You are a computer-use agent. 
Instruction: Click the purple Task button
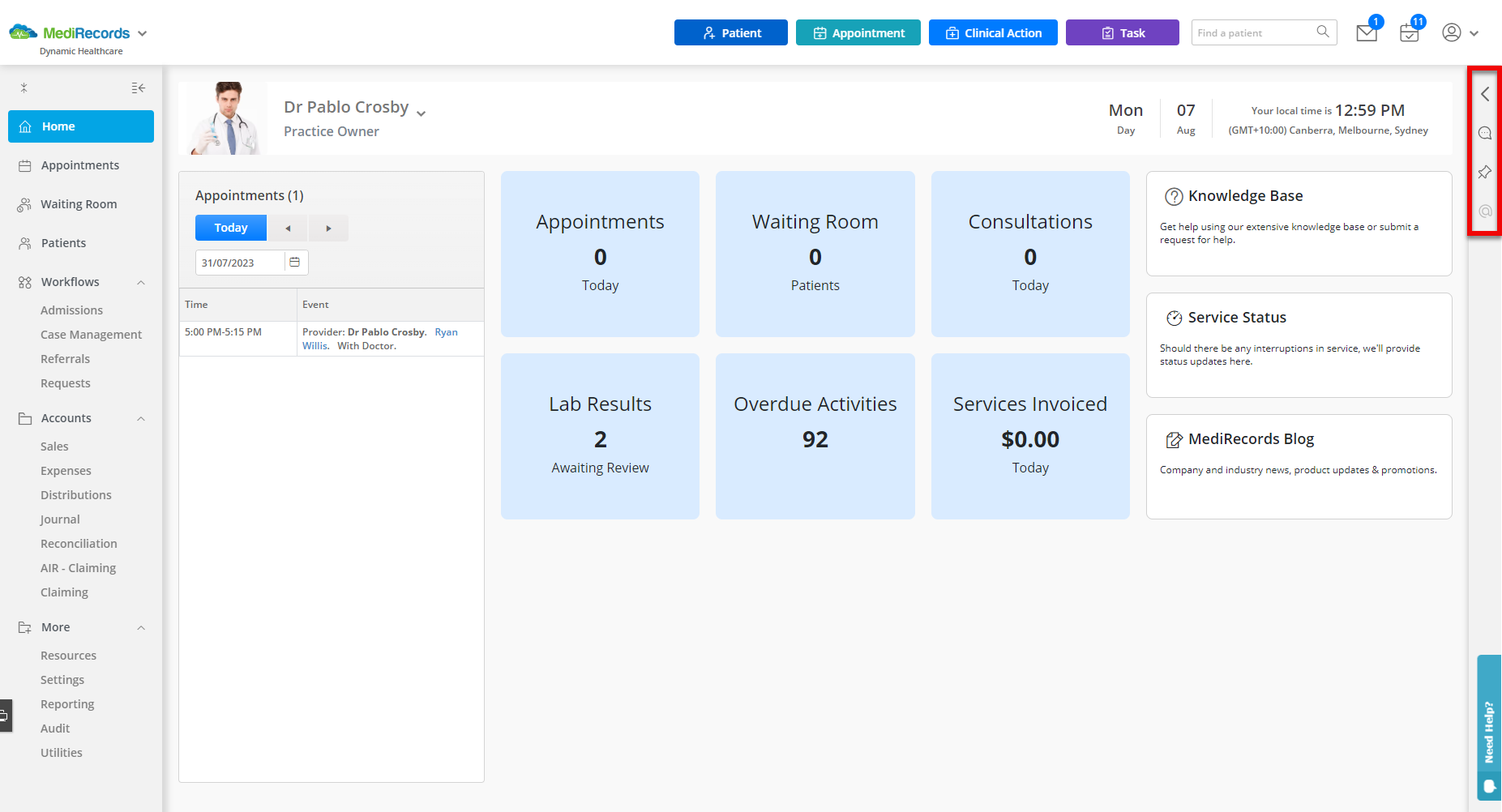click(1123, 32)
